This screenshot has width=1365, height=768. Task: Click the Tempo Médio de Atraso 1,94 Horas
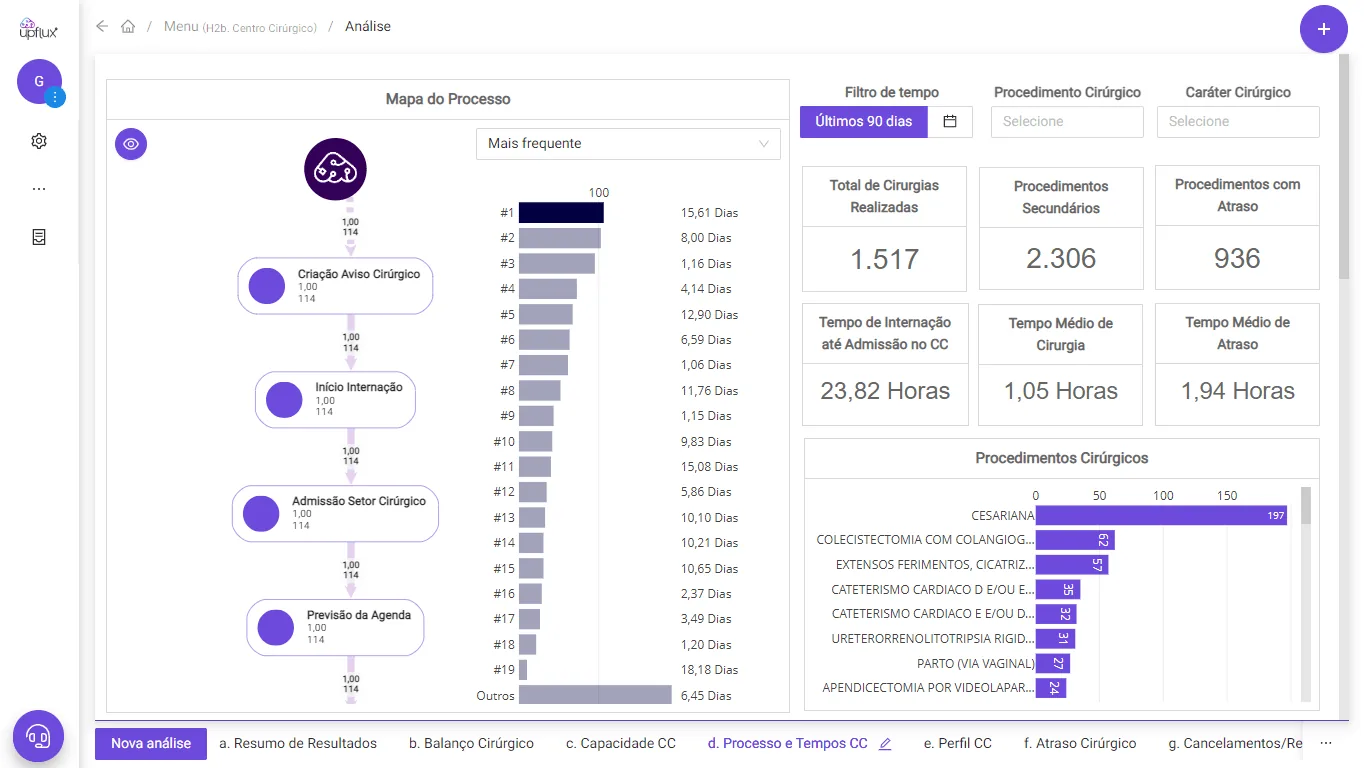coord(1238,391)
